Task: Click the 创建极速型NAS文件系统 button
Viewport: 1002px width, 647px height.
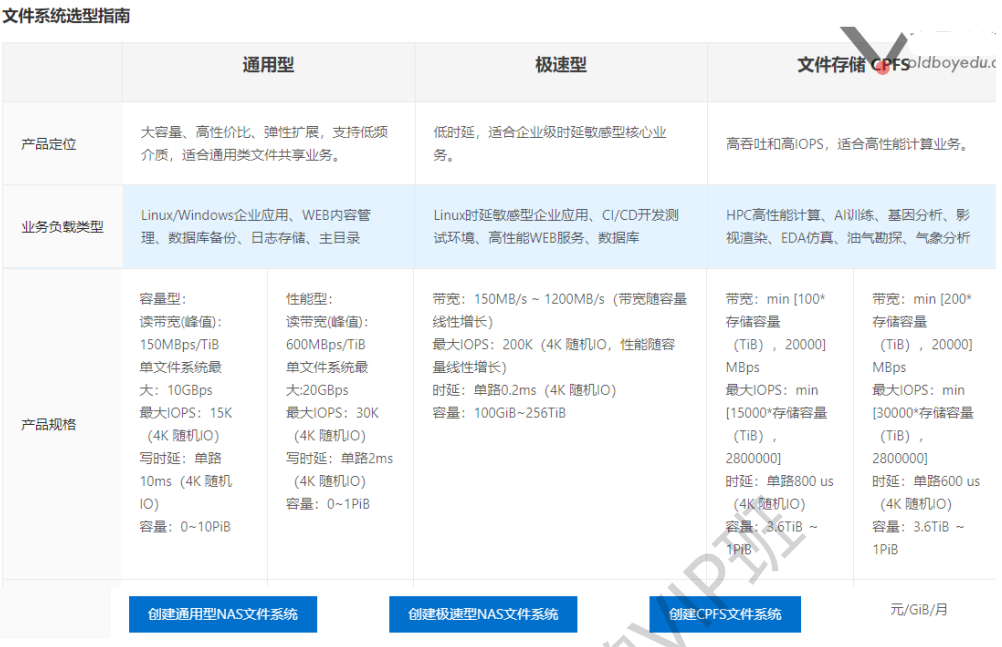Action: [483, 614]
